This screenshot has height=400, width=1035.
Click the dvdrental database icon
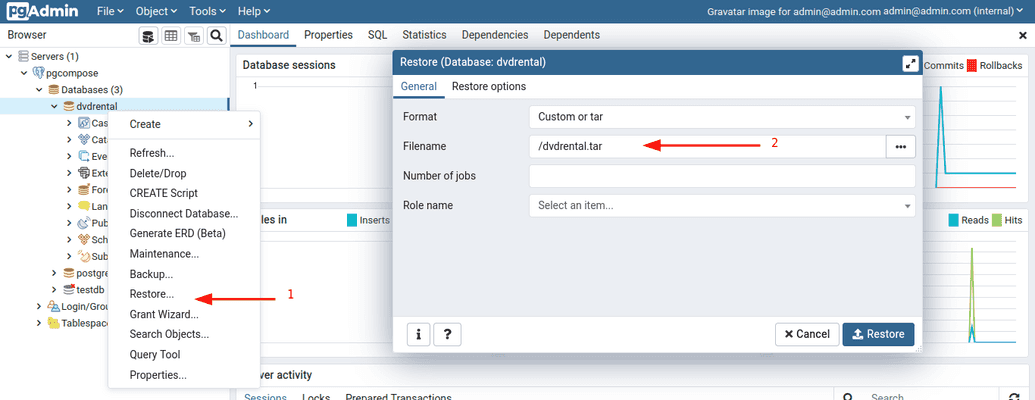click(69, 106)
